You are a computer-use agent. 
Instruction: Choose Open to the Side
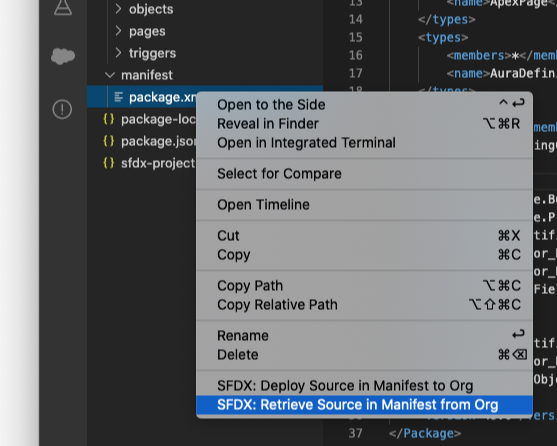(x=364, y=104)
